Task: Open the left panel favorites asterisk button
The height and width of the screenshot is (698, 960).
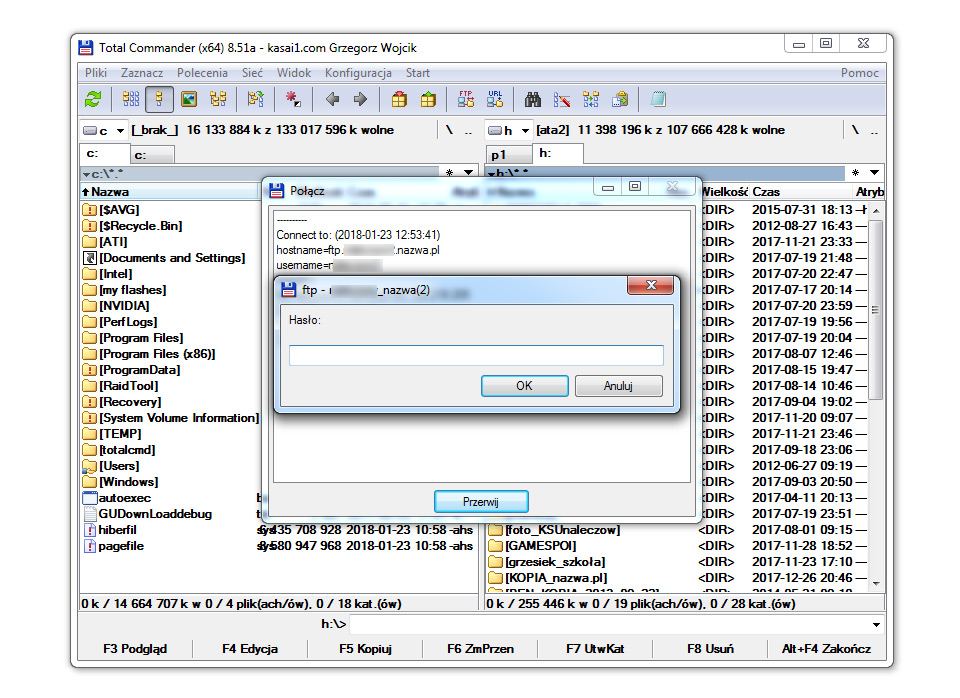Action: [450, 173]
